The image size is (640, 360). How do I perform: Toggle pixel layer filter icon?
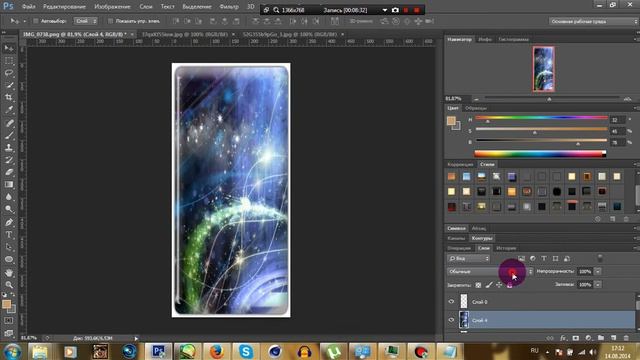521,258
